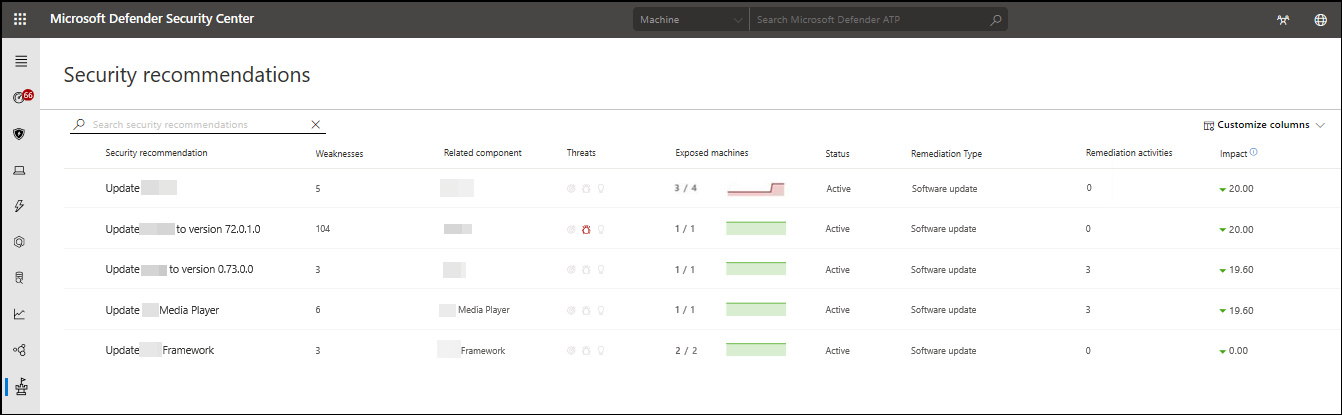Click the 0.00 impact value in Framework row
The height and width of the screenshot is (415, 1342).
(1237, 350)
